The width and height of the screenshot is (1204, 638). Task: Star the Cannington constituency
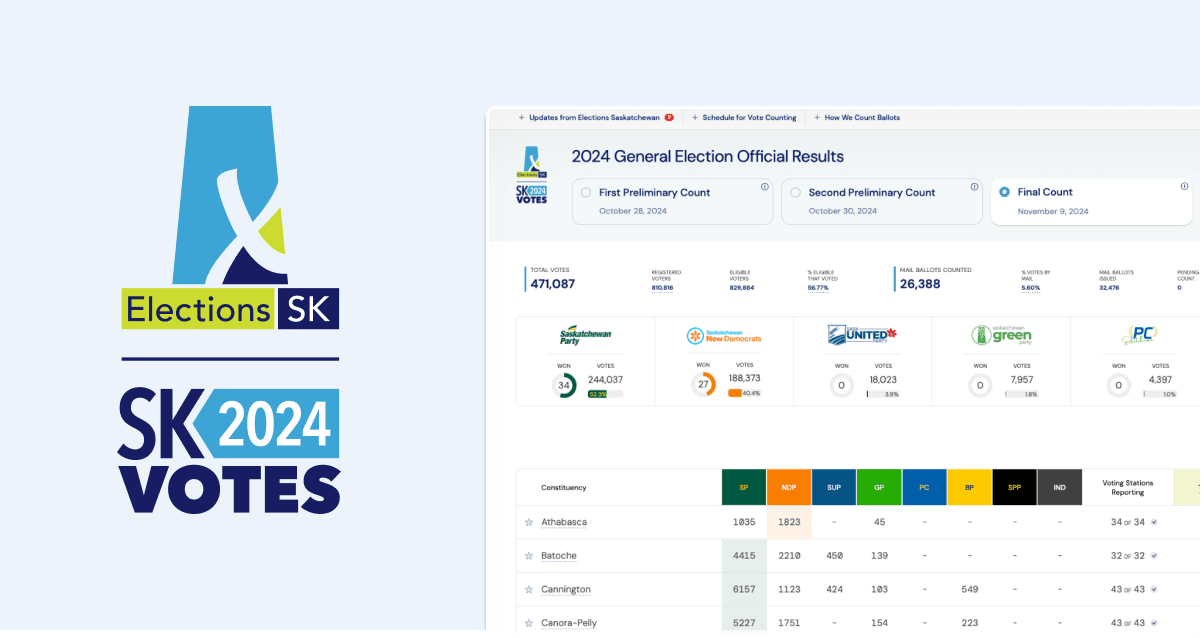coord(529,590)
